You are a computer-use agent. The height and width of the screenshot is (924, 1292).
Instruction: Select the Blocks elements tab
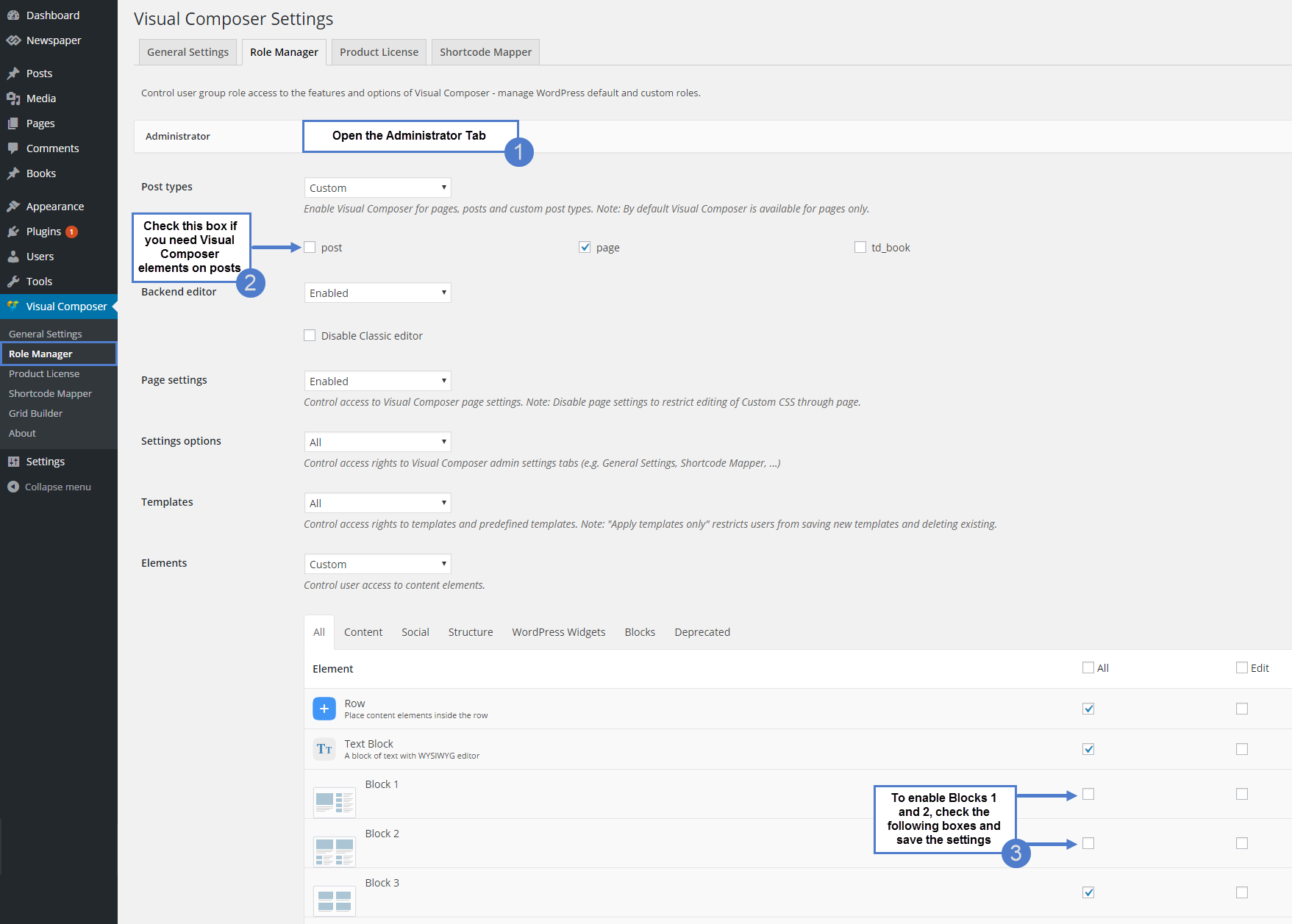[640, 632]
